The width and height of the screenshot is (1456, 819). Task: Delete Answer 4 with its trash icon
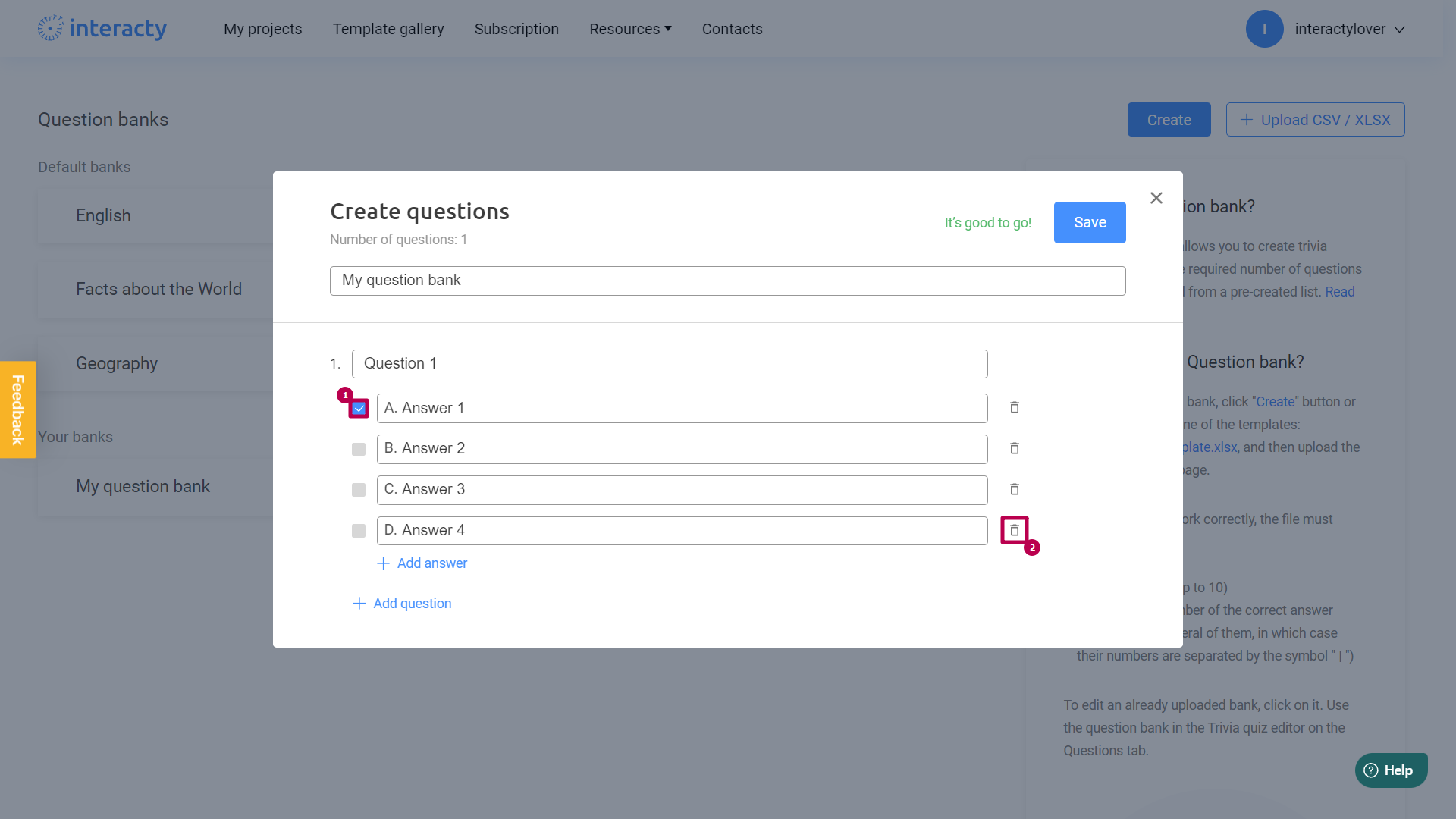click(x=1014, y=531)
